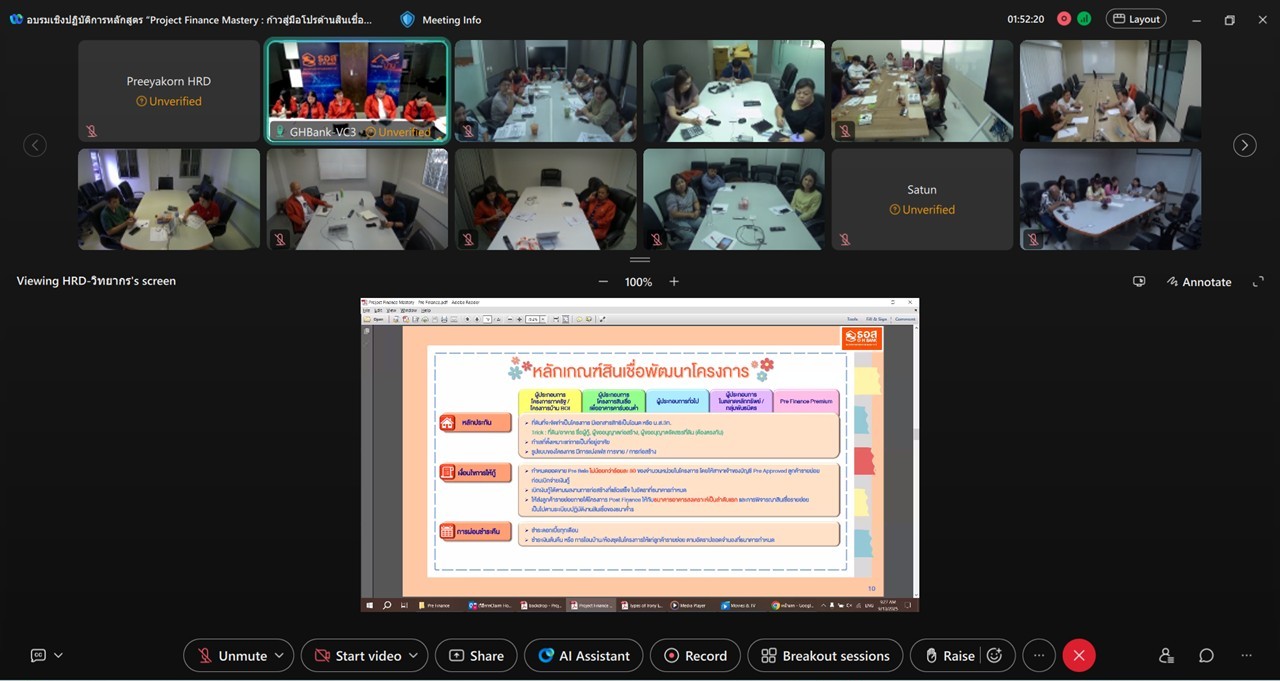Unmute your microphone
Image resolution: width=1280 pixels, height=681 pixels.
coord(231,655)
